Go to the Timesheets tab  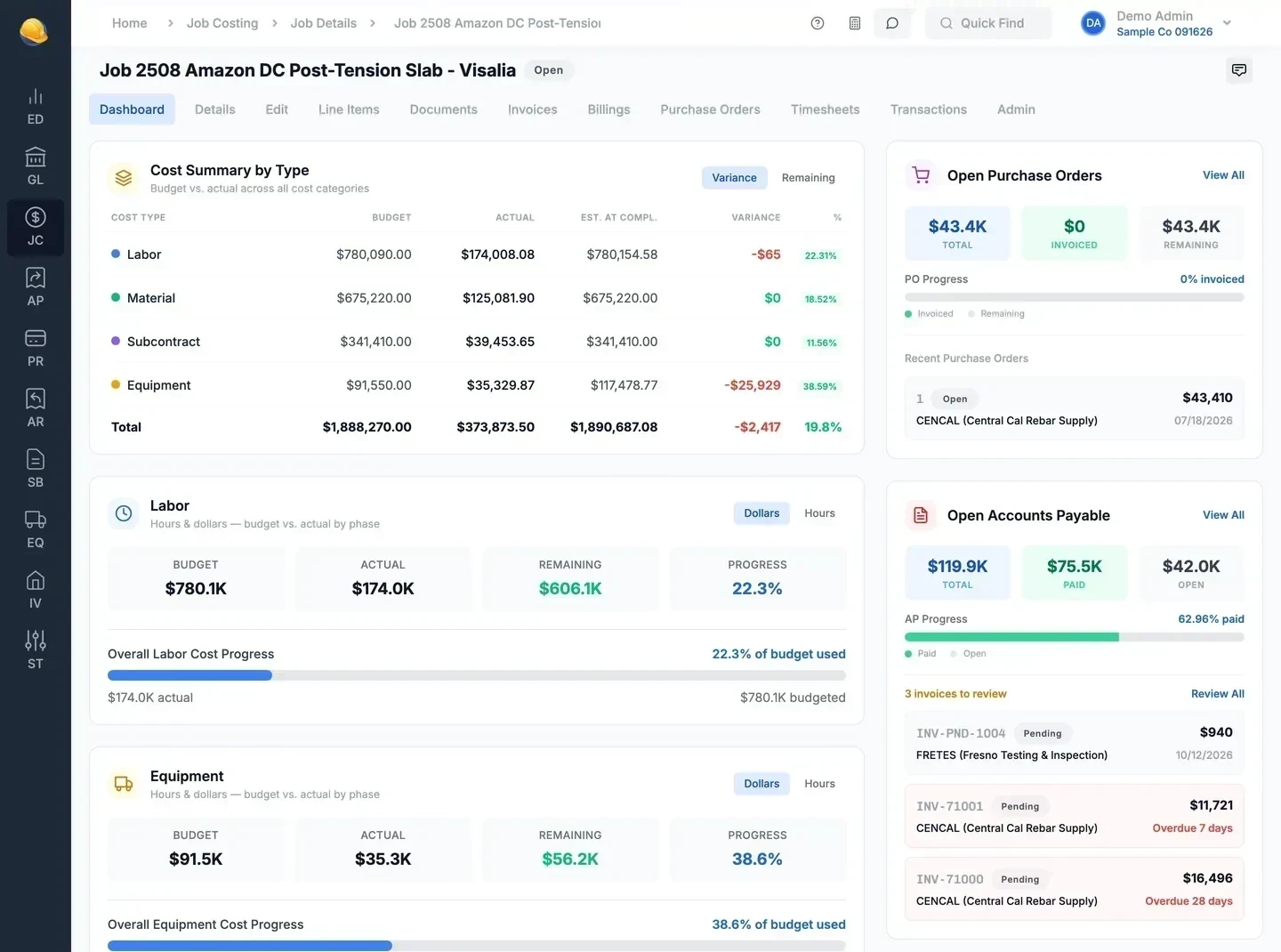(825, 109)
